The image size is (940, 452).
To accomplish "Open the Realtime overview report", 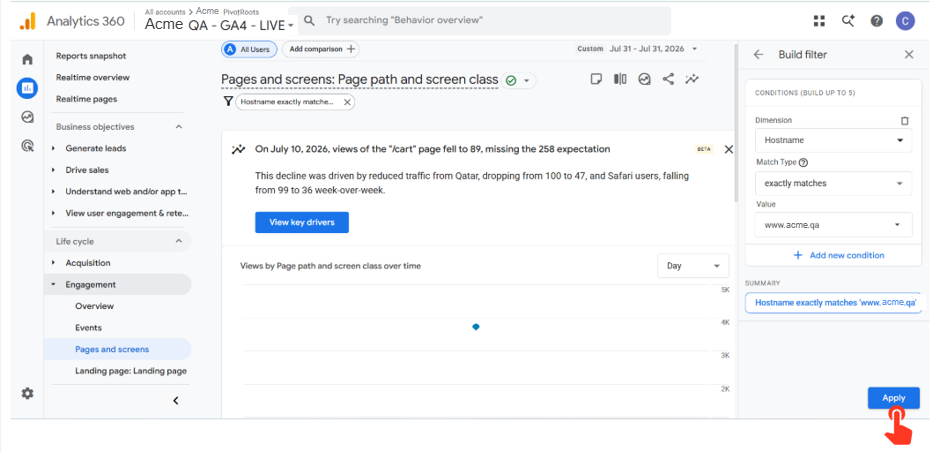I will (x=93, y=77).
